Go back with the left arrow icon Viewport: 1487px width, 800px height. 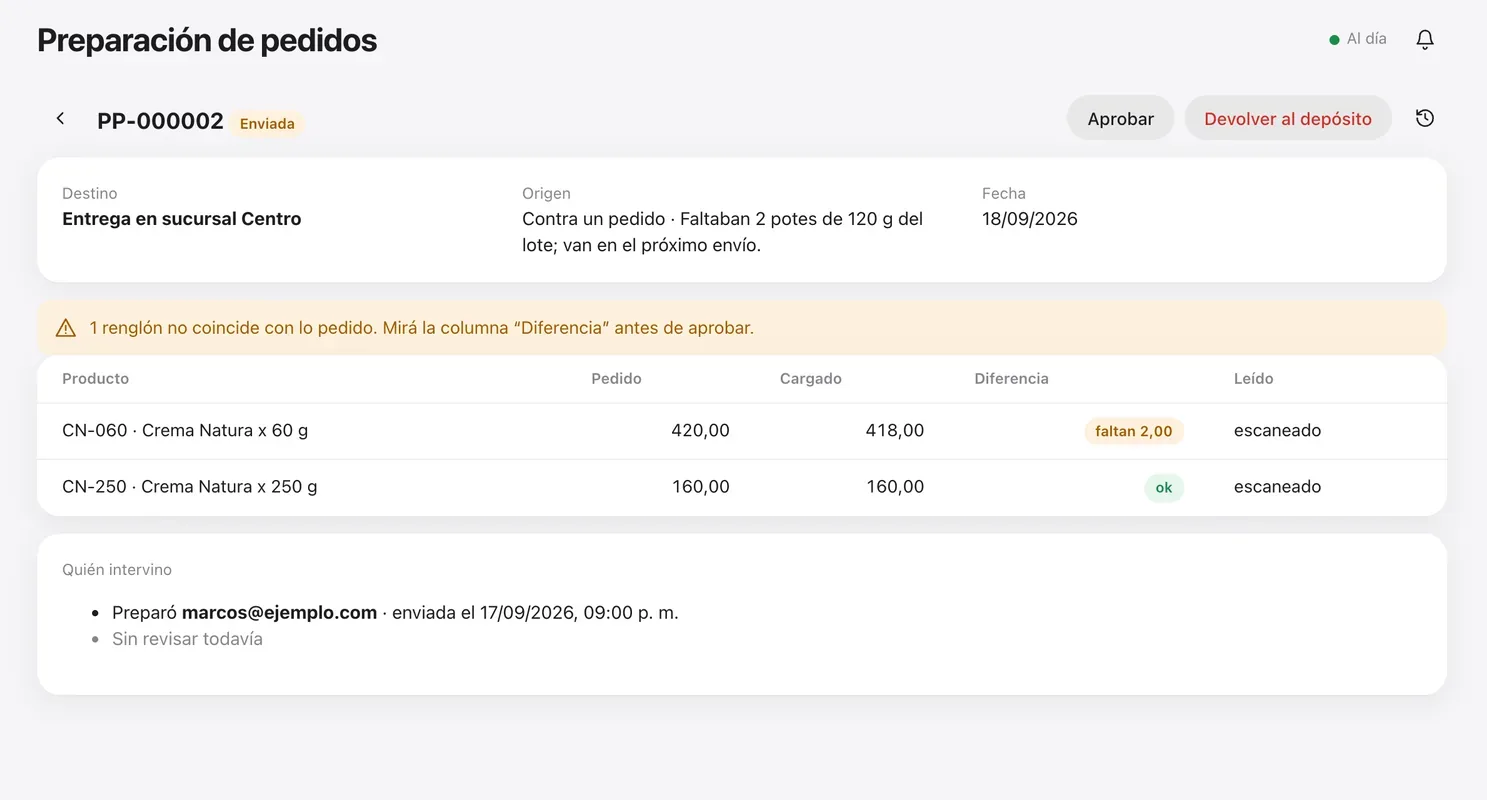coord(60,118)
